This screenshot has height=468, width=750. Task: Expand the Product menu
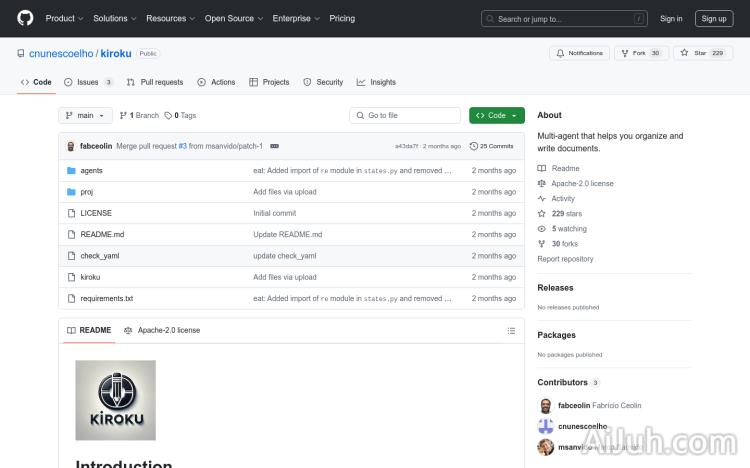pos(64,18)
